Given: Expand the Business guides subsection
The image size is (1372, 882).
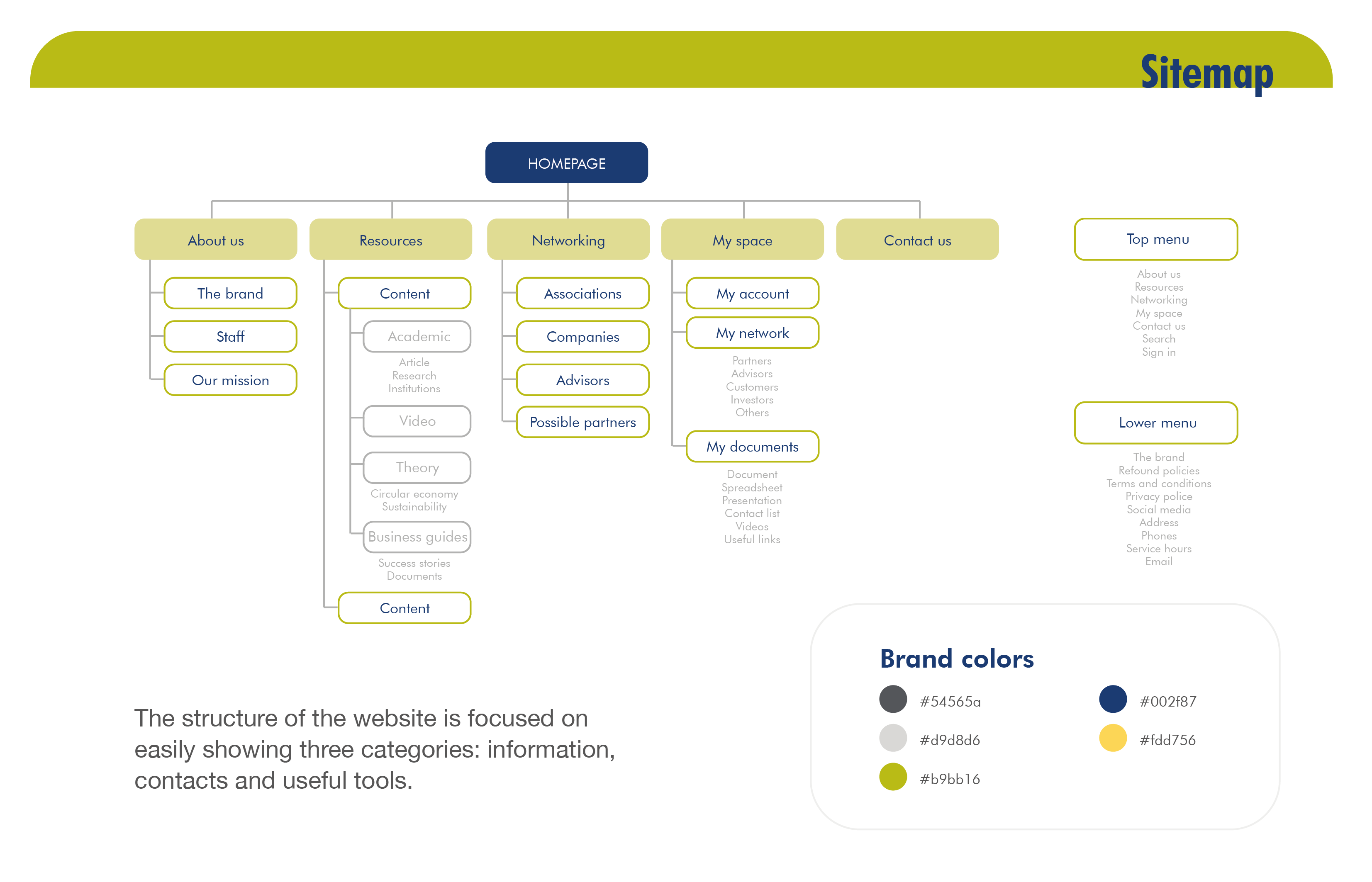Looking at the screenshot, I should (417, 537).
